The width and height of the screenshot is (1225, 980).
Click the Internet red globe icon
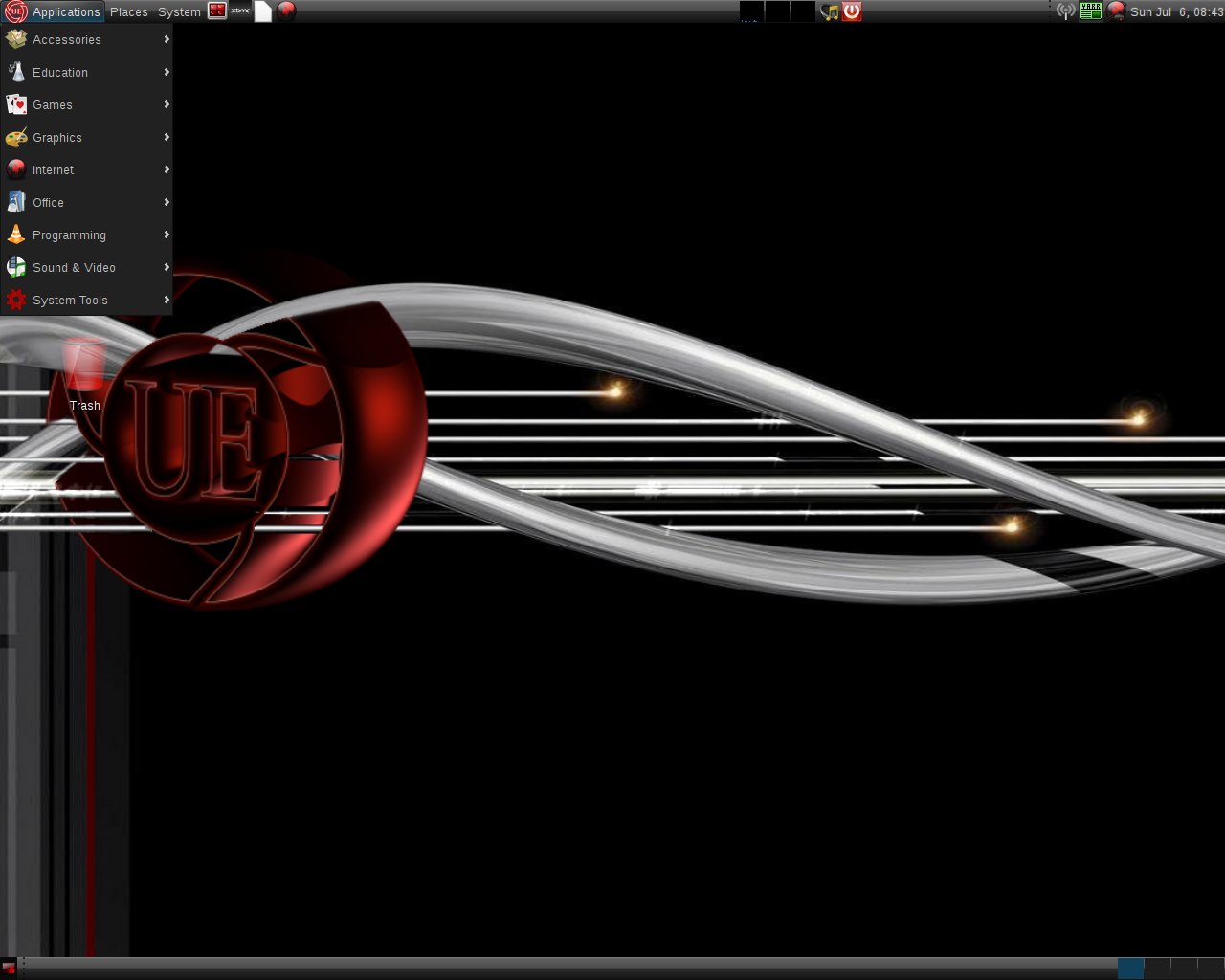[16, 169]
